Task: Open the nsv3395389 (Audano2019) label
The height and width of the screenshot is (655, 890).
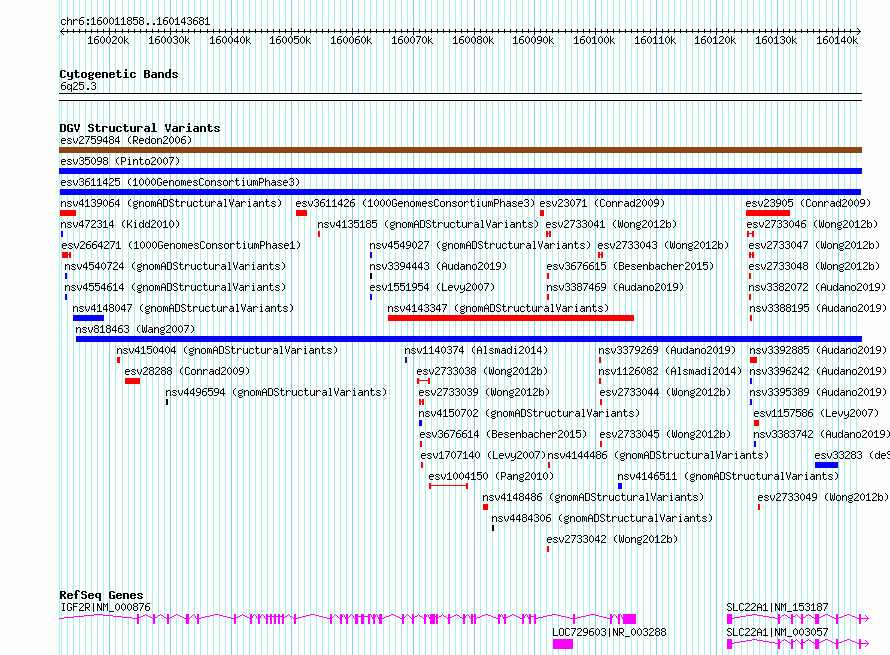Action: click(x=818, y=392)
